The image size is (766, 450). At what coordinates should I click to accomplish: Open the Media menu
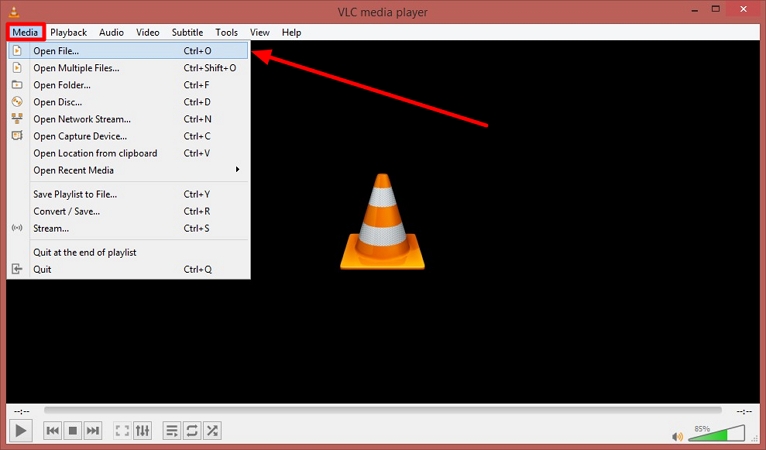25,32
